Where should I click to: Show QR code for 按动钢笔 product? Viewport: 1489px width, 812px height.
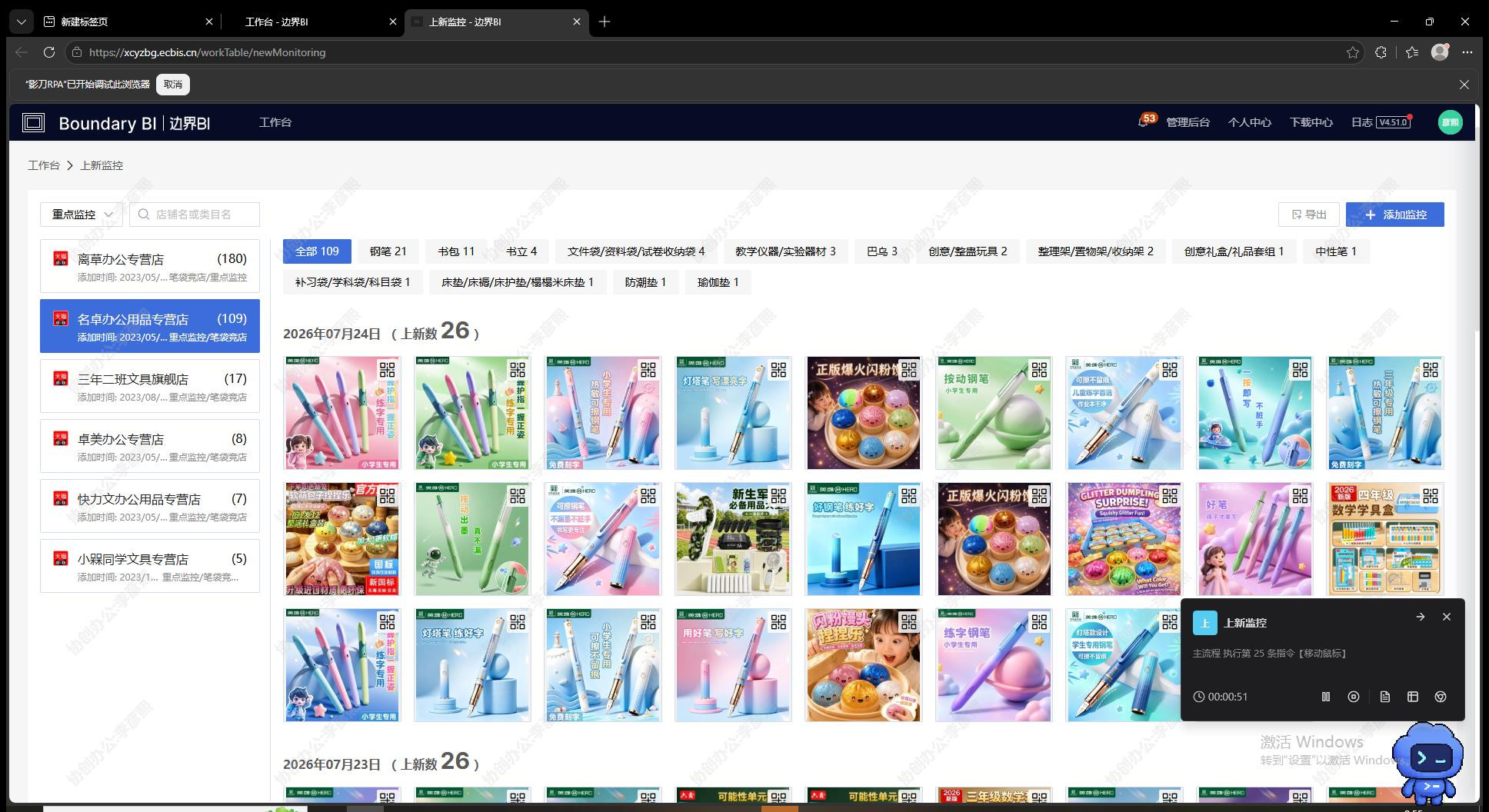click(x=1039, y=370)
